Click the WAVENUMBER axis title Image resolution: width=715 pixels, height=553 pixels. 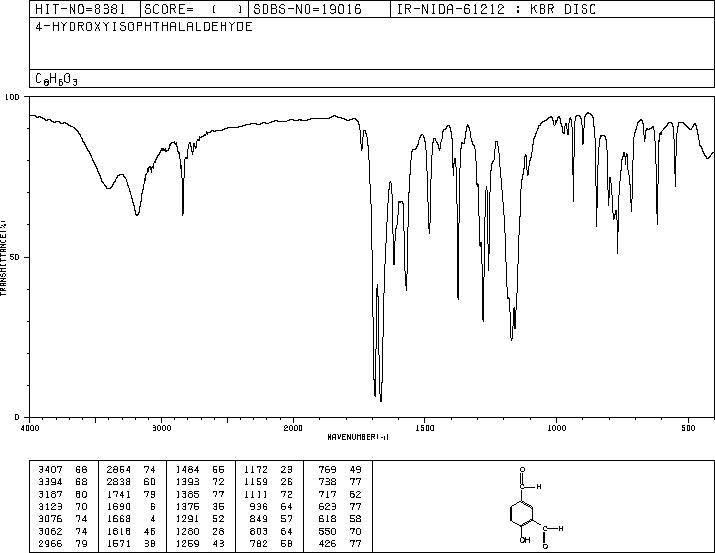(358, 437)
